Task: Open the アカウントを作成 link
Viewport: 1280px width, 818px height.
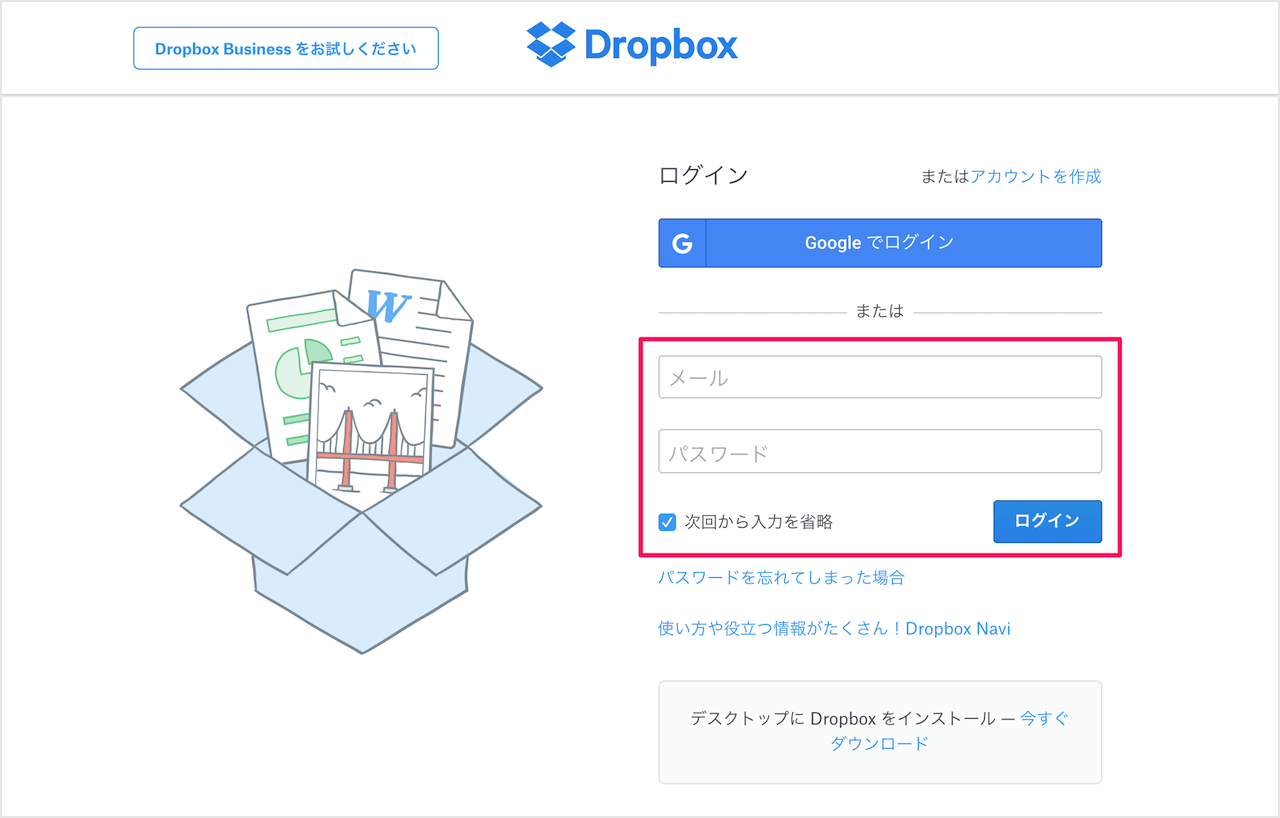Action: (x=1036, y=176)
